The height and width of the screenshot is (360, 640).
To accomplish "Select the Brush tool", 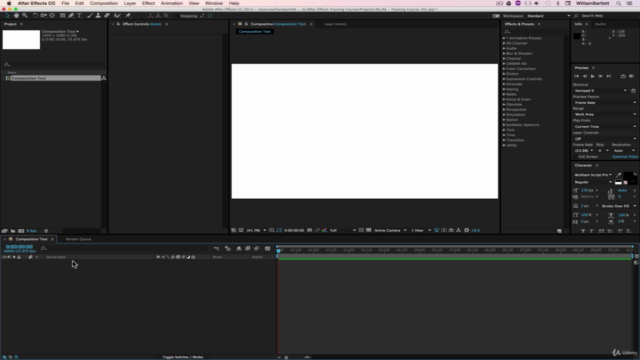I will pos(90,16).
